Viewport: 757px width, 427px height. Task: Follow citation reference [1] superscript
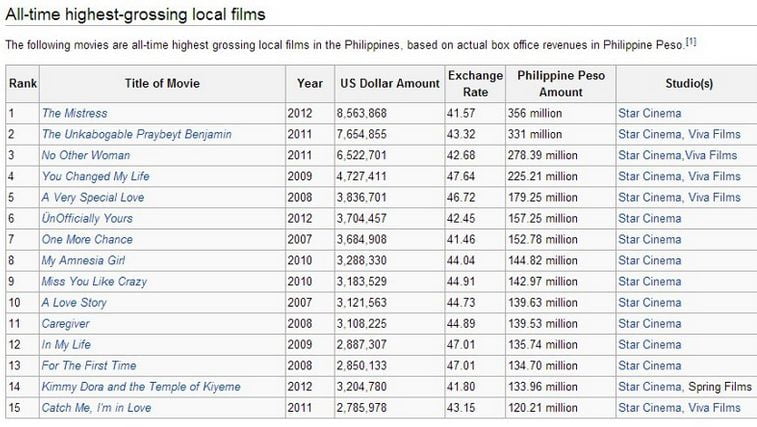point(691,42)
